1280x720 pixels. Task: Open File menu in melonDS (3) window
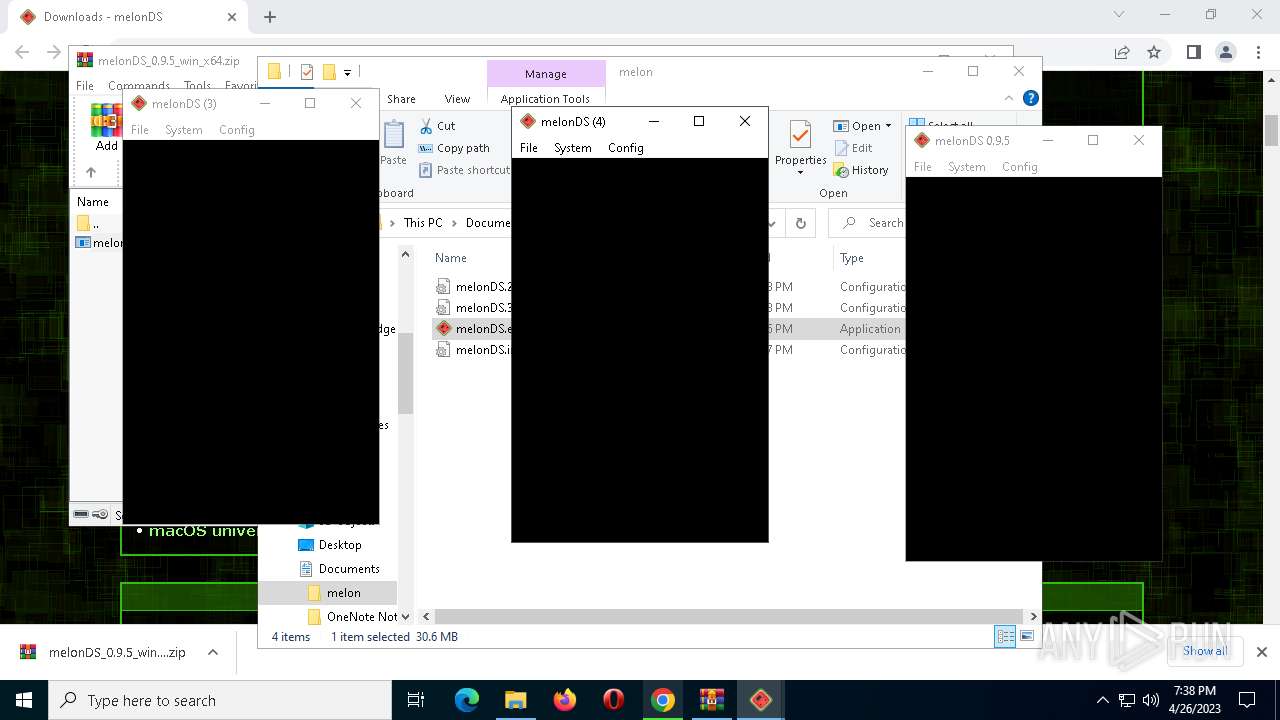coord(140,130)
